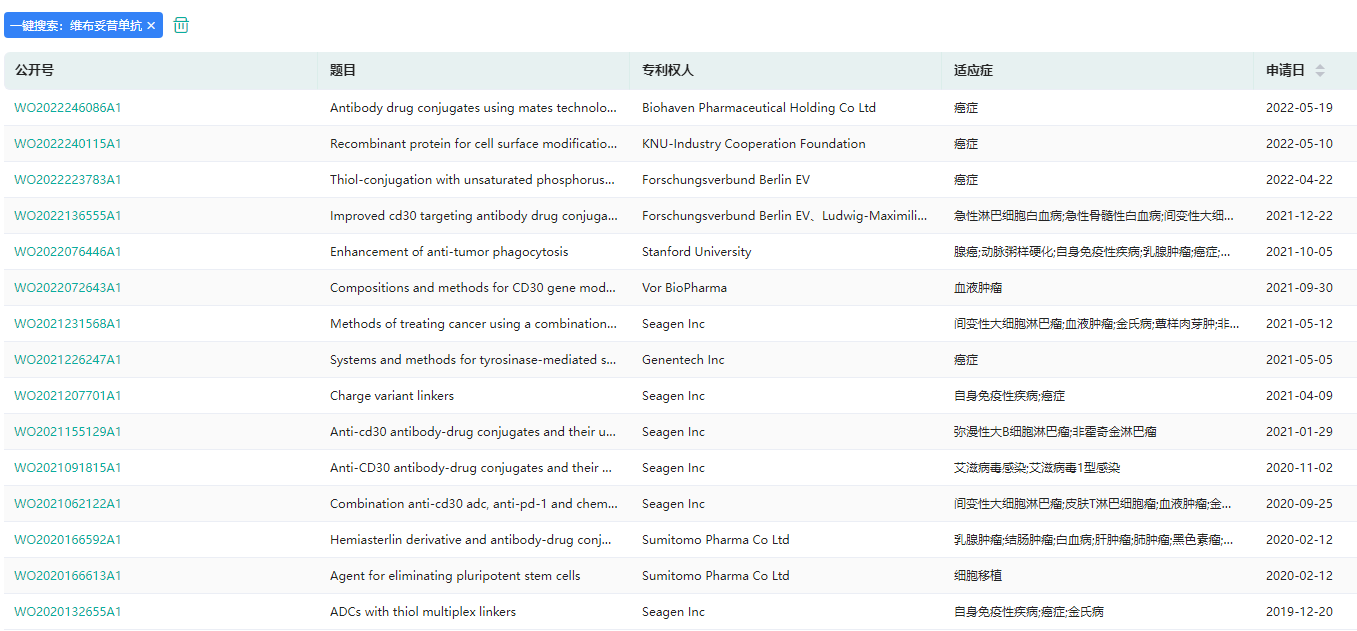
Task: Open patent WO2020166592A1
Action: (x=68, y=540)
